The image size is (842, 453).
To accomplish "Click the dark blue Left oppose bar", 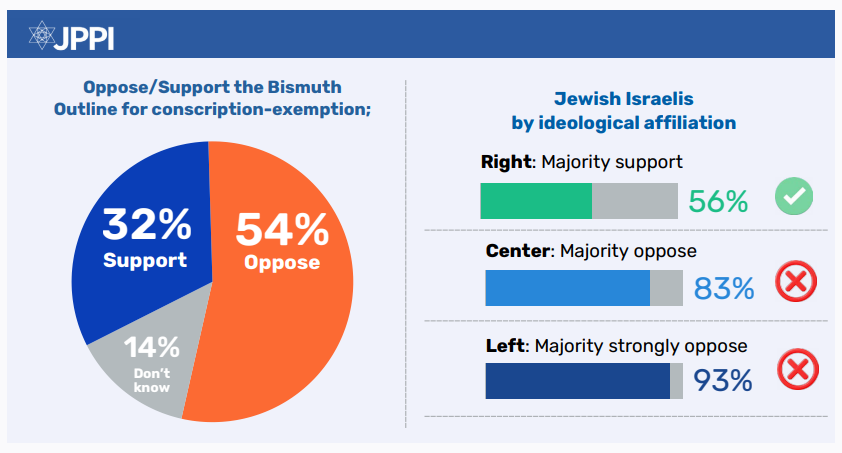I will click(577, 381).
